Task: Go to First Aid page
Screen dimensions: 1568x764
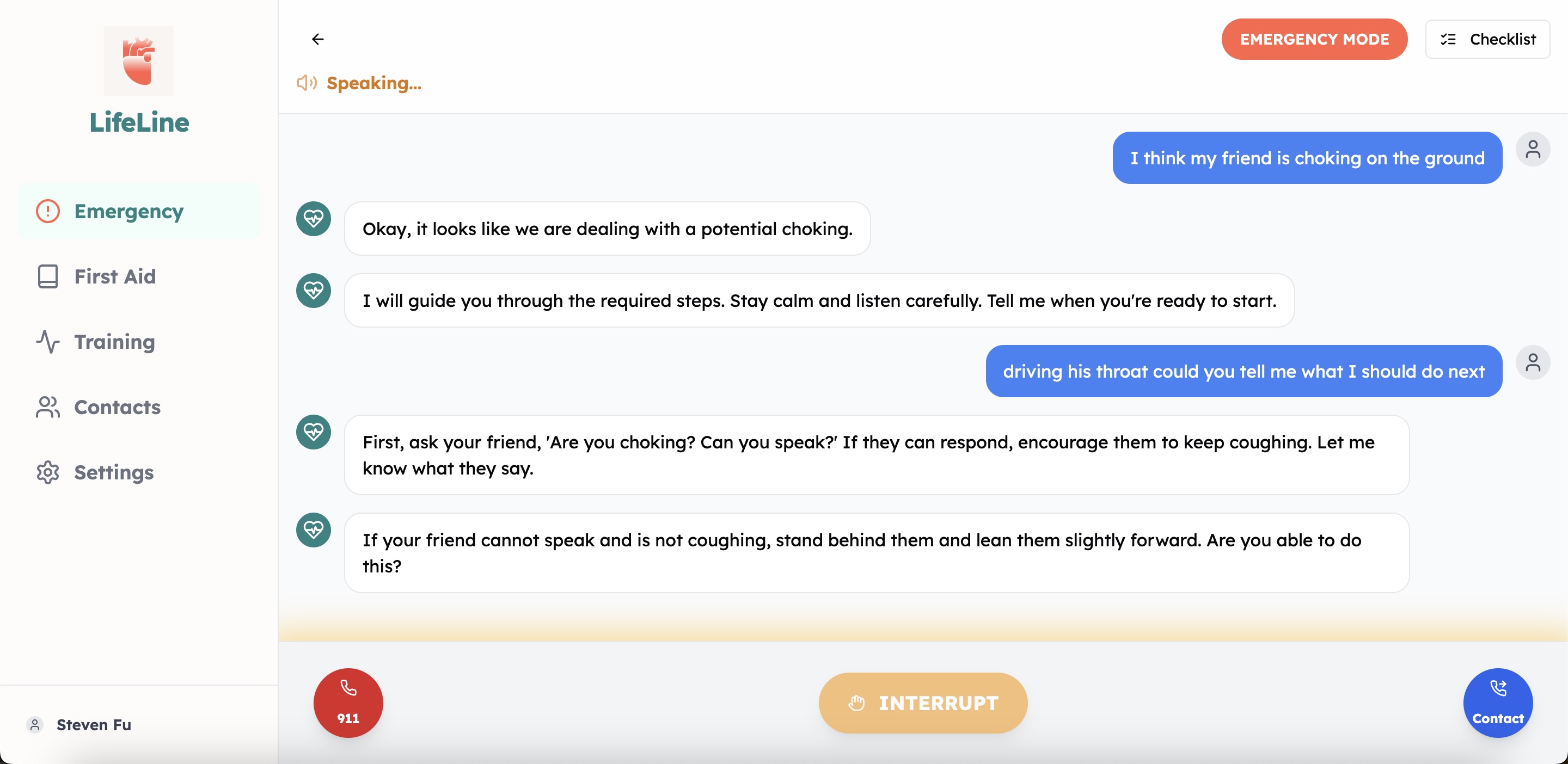Action: pos(114,276)
